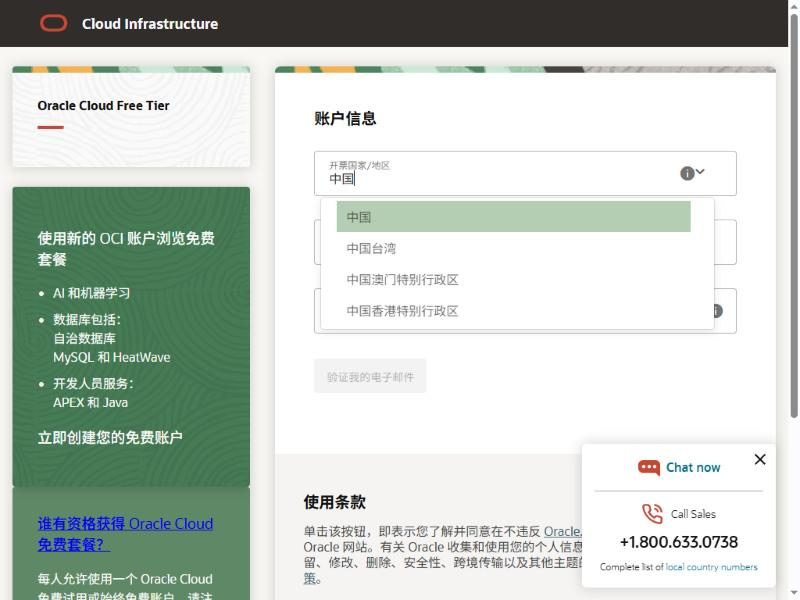Choose 中国香港特别行政区 option
The width and height of the screenshot is (800, 600).
tap(513, 311)
